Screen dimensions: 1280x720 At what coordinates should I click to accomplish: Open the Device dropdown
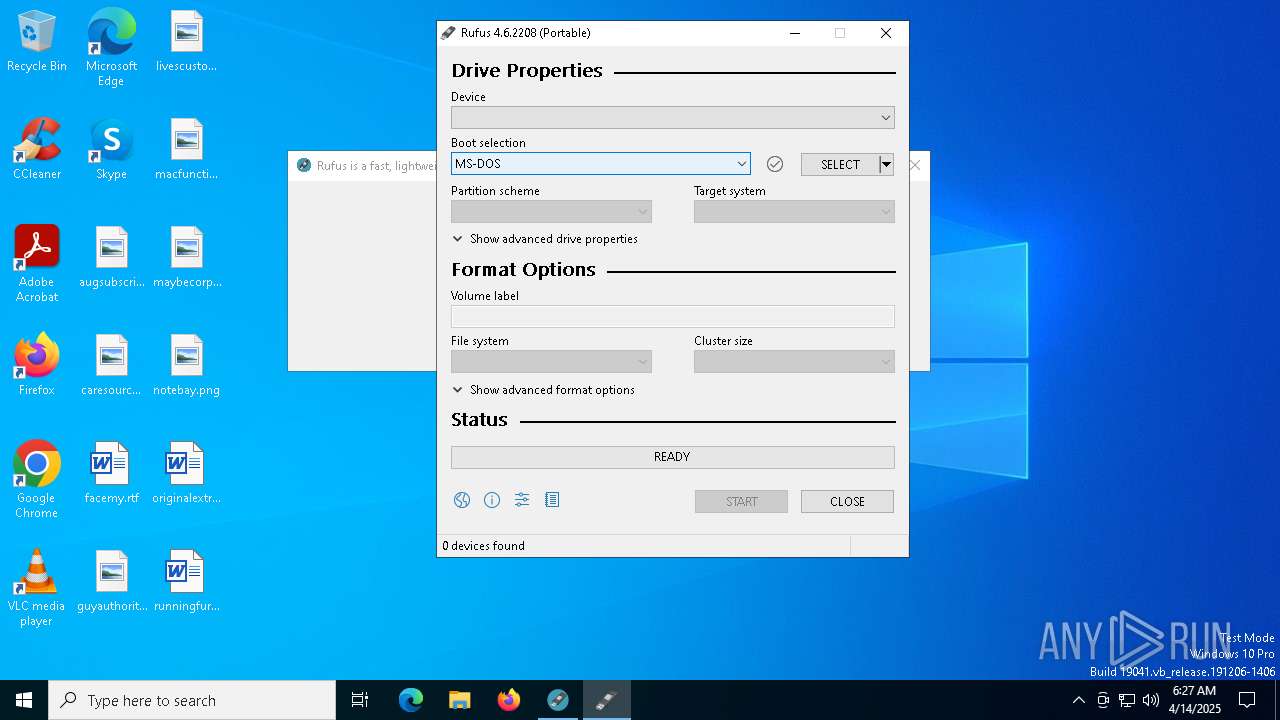673,118
